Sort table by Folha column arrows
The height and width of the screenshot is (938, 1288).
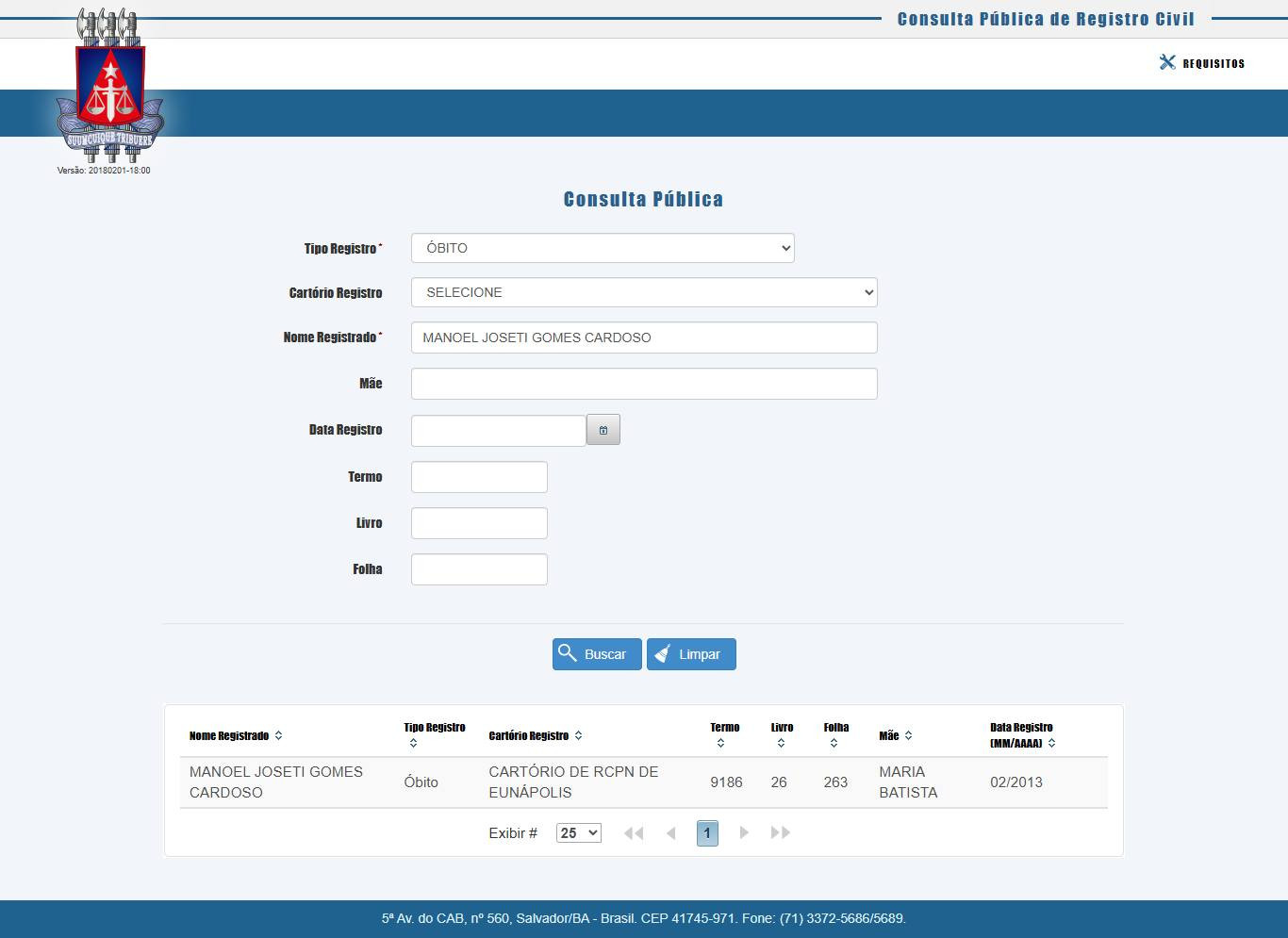(x=834, y=743)
